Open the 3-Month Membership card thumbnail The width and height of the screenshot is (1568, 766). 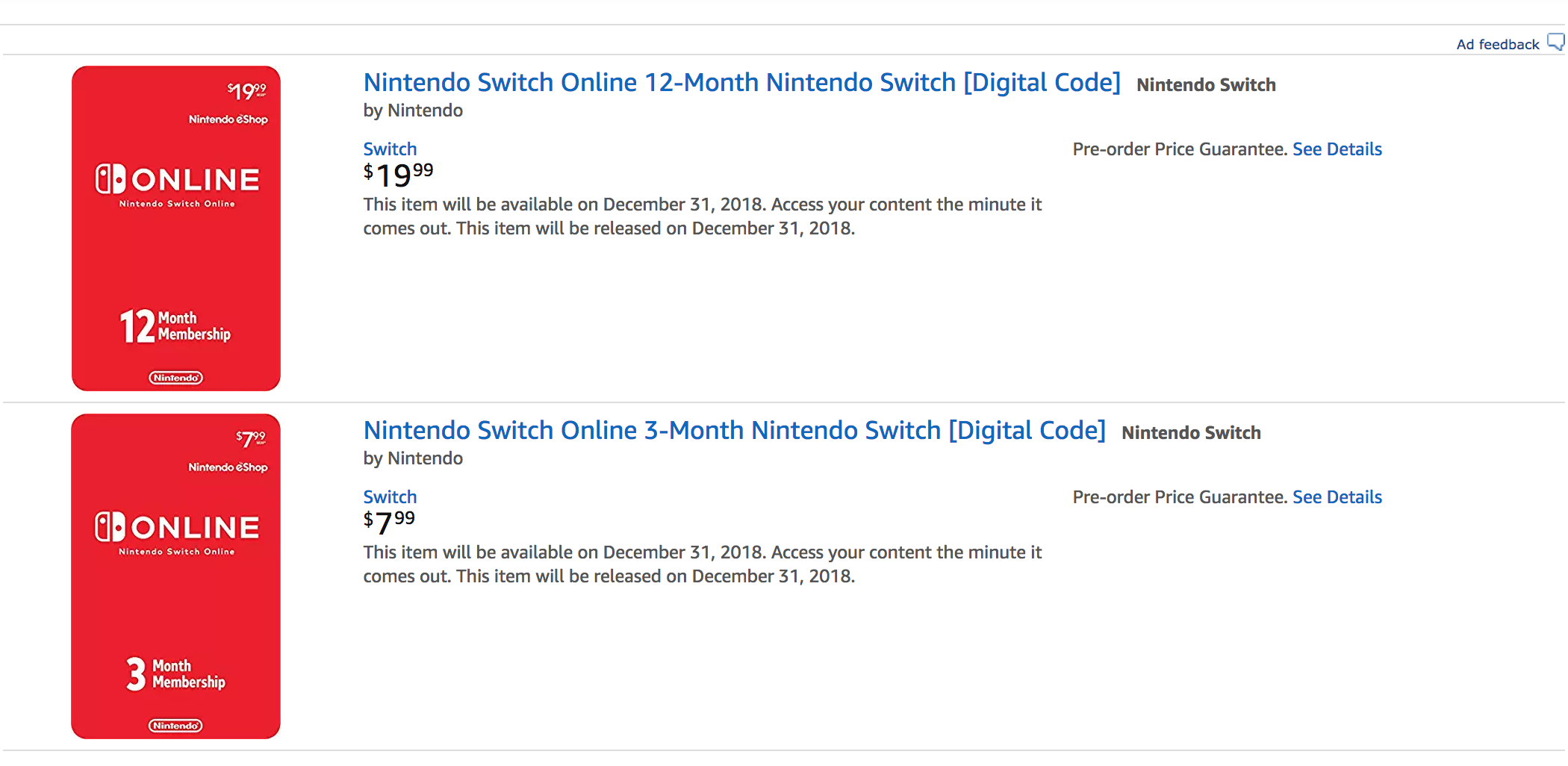pos(176,576)
